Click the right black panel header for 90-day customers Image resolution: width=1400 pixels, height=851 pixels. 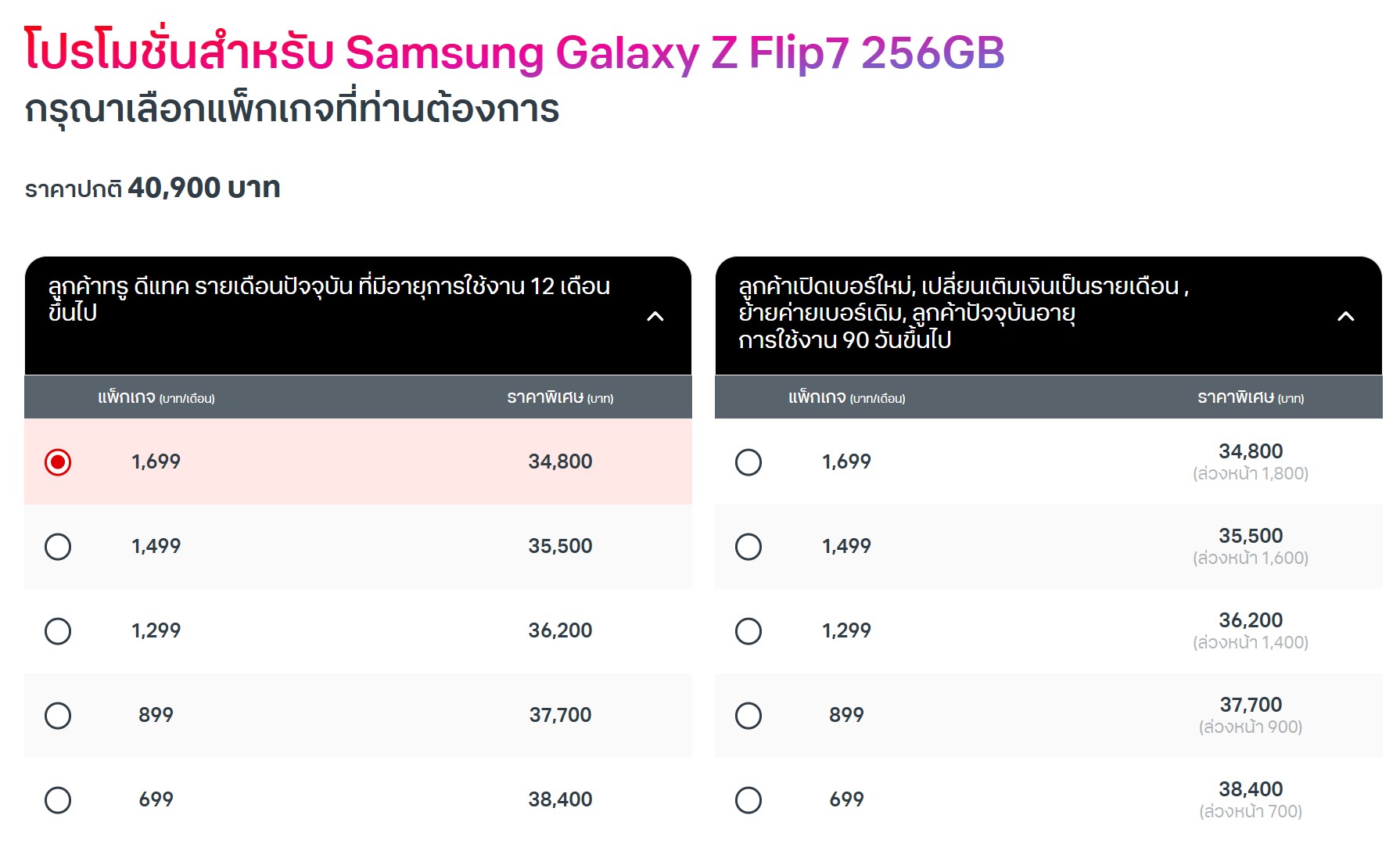pos(1049,315)
